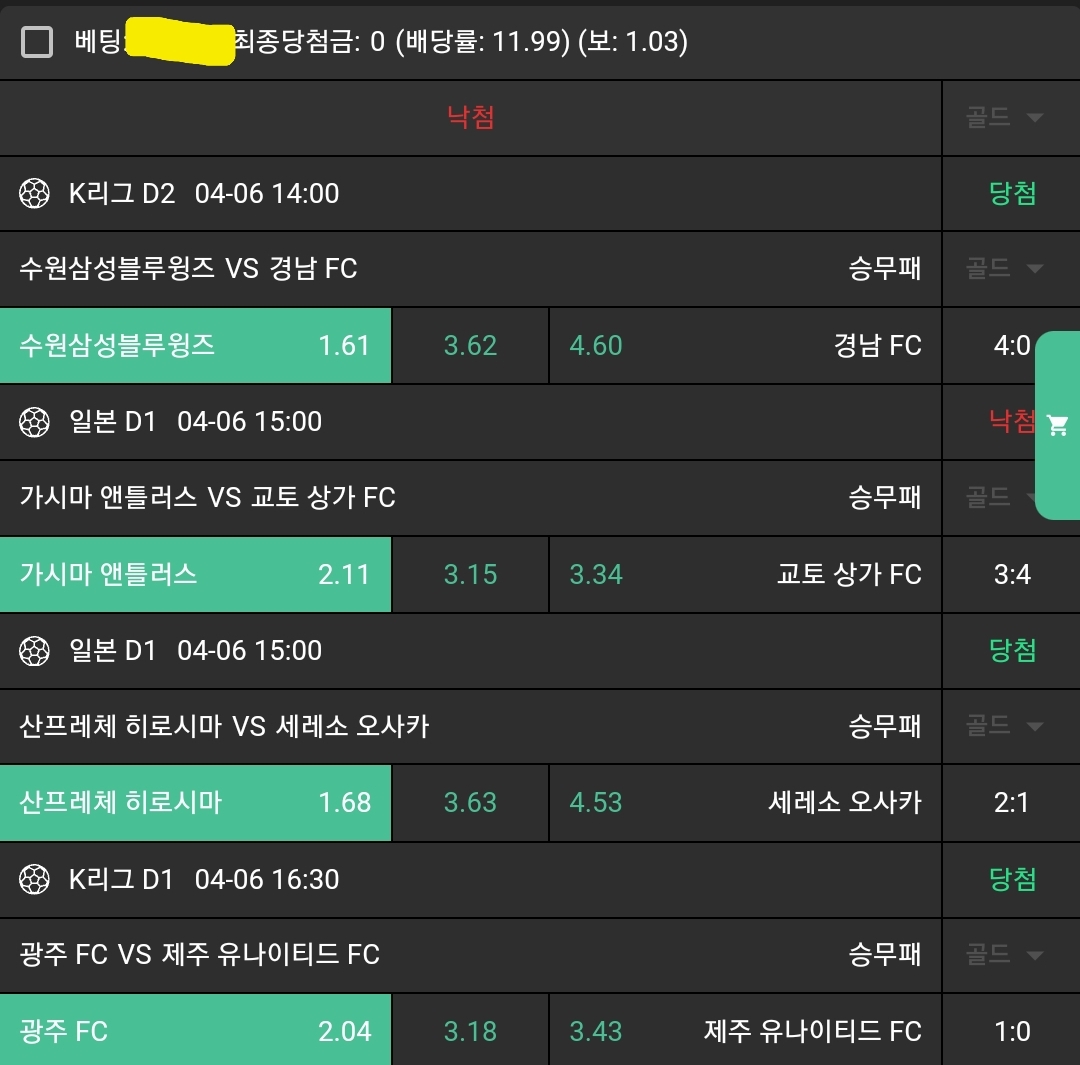Select 제주 유나이티드 FC odds 3.43
Image resolution: width=1080 pixels, height=1065 pixels.
pyautogui.click(x=745, y=1030)
